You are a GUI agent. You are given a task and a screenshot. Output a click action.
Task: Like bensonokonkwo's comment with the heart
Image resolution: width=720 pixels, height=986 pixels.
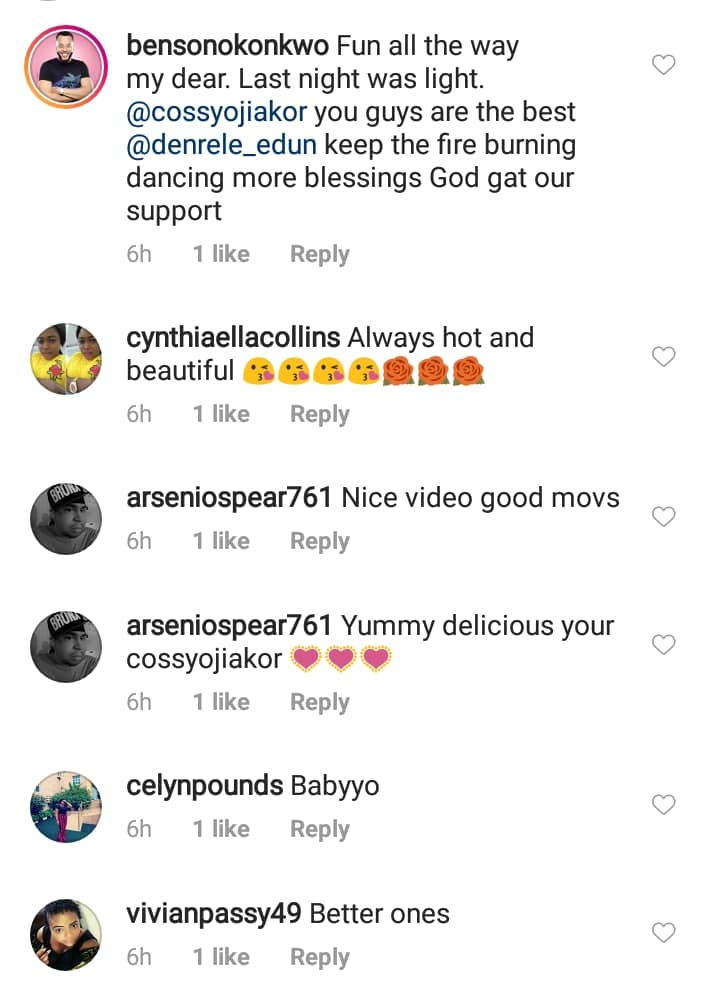663,66
